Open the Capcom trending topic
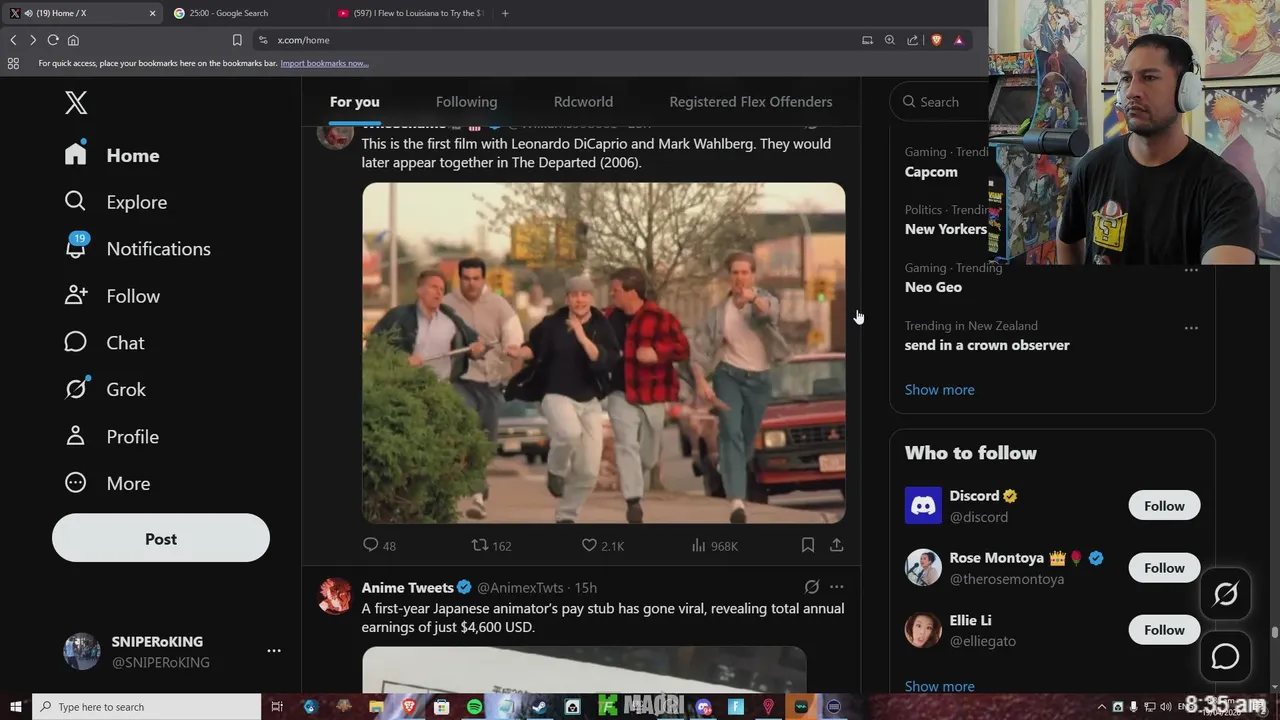Screen dimensions: 1280x720 (931, 171)
